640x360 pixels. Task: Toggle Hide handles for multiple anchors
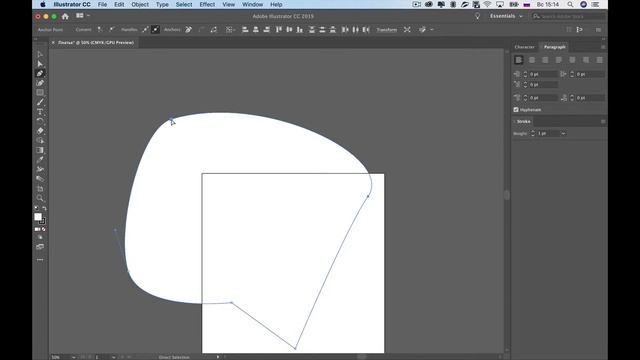(x=156, y=29)
